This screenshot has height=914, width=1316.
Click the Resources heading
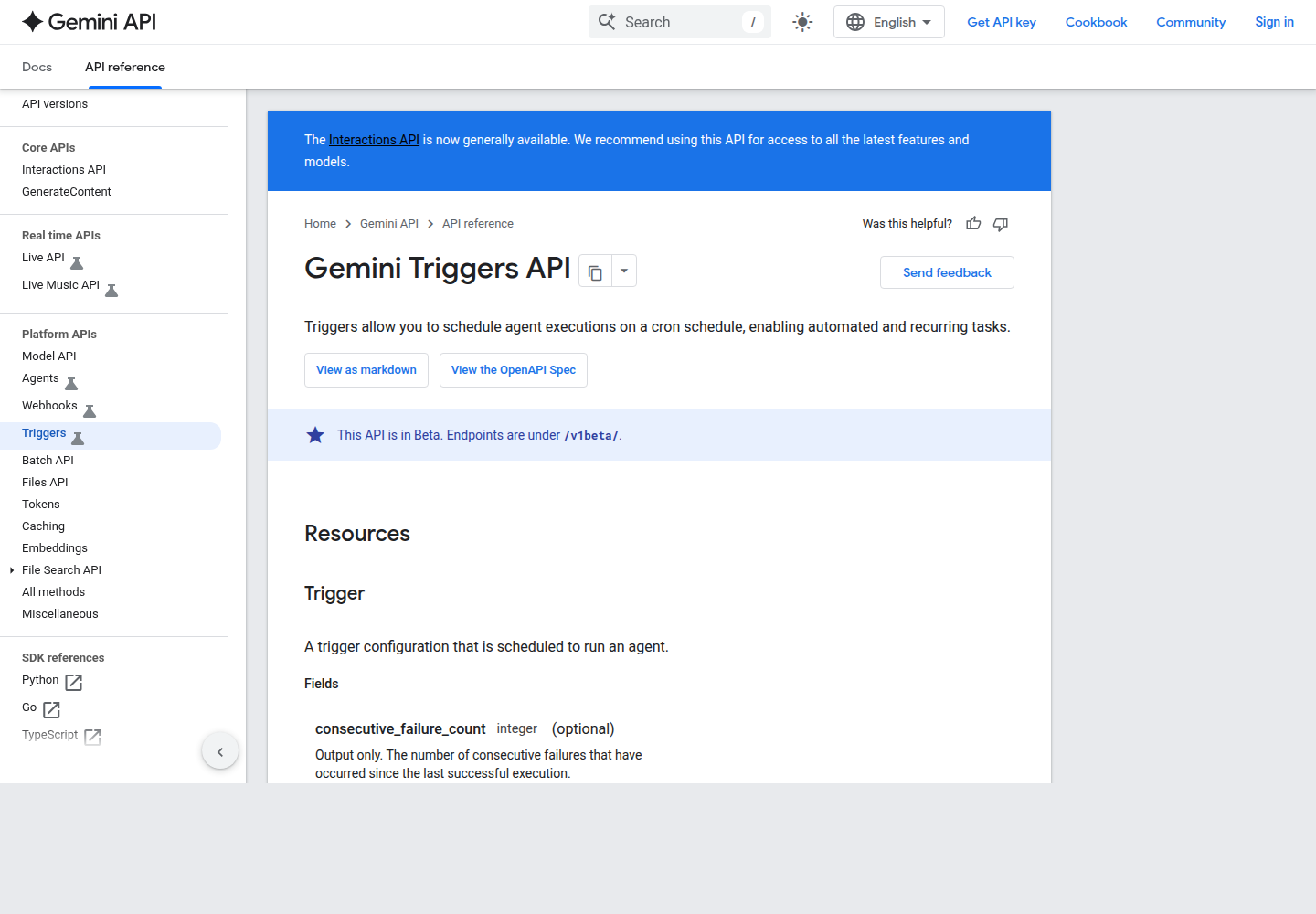[x=357, y=534]
